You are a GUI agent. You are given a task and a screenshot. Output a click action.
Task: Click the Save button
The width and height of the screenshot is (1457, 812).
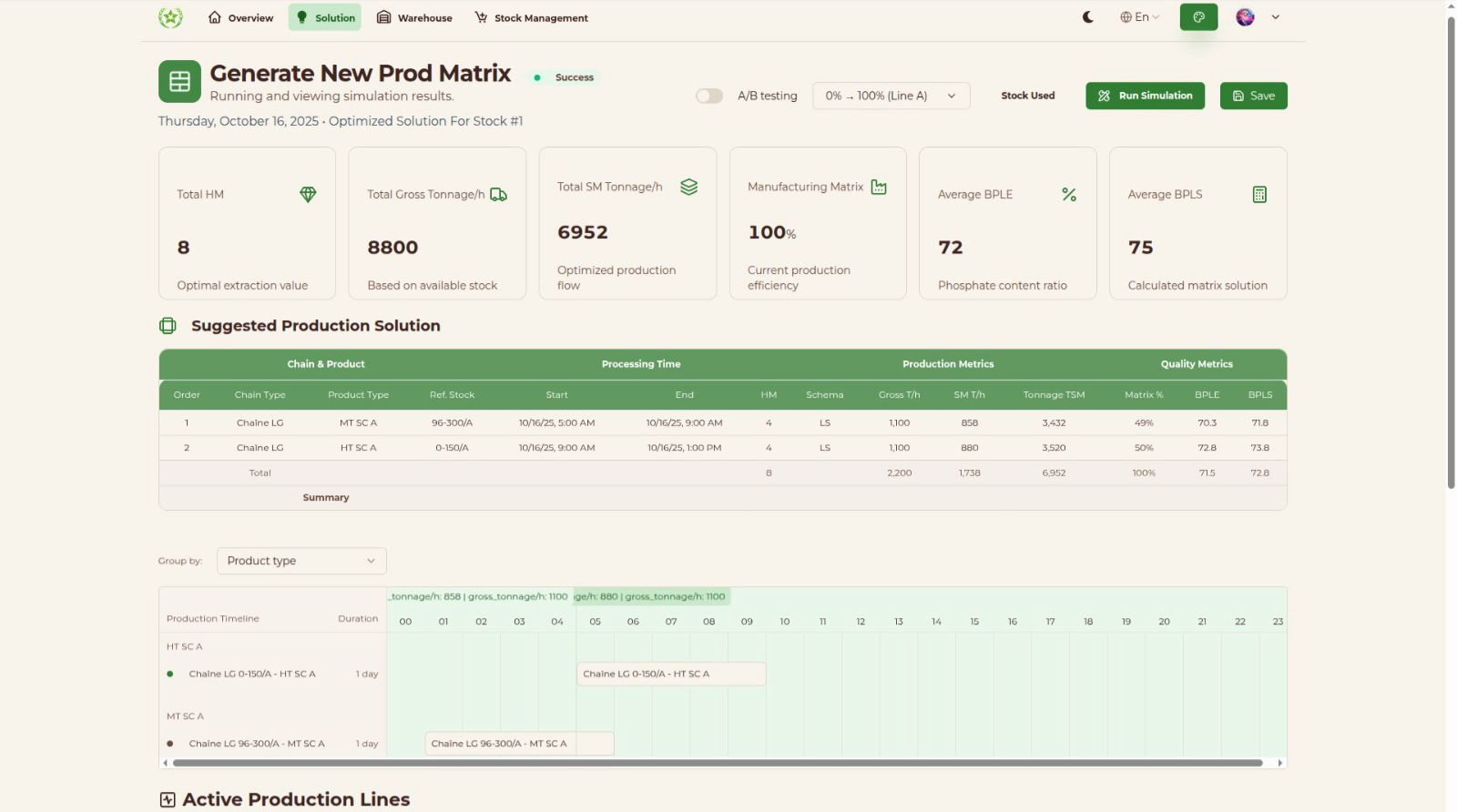[1253, 96]
